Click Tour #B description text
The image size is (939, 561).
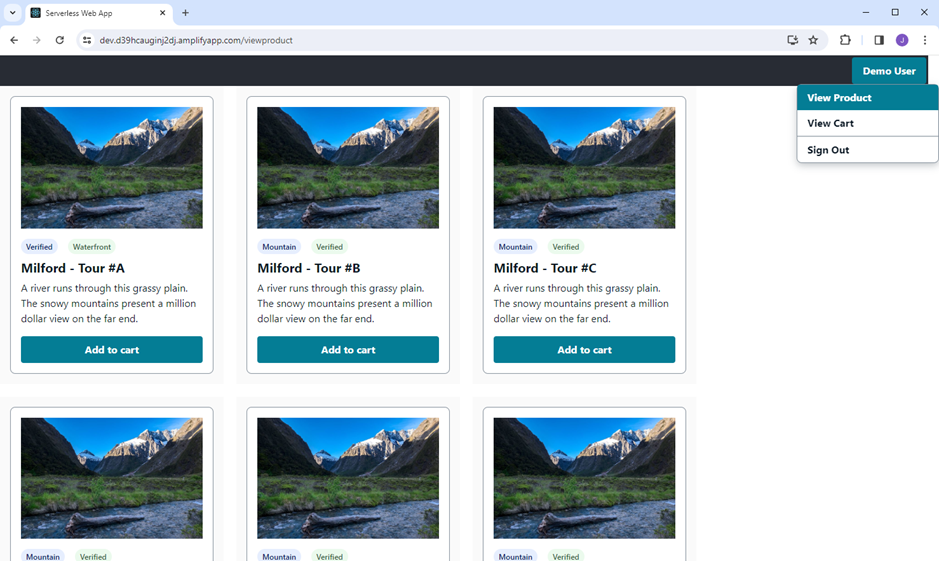coord(345,304)
